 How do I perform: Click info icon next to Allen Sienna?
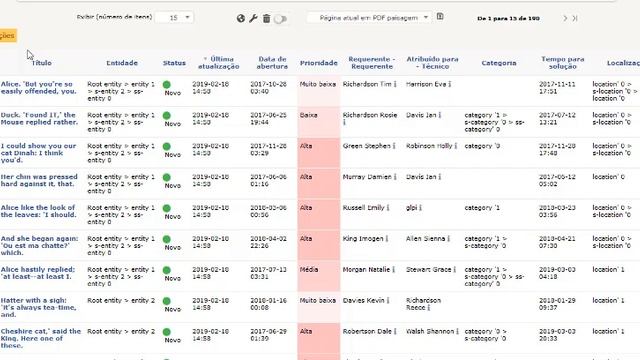tap(448, 238)
